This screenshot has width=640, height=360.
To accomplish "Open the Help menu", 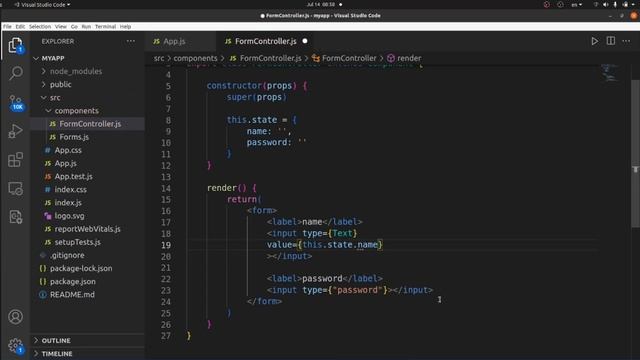I will (x=126, y=27).
